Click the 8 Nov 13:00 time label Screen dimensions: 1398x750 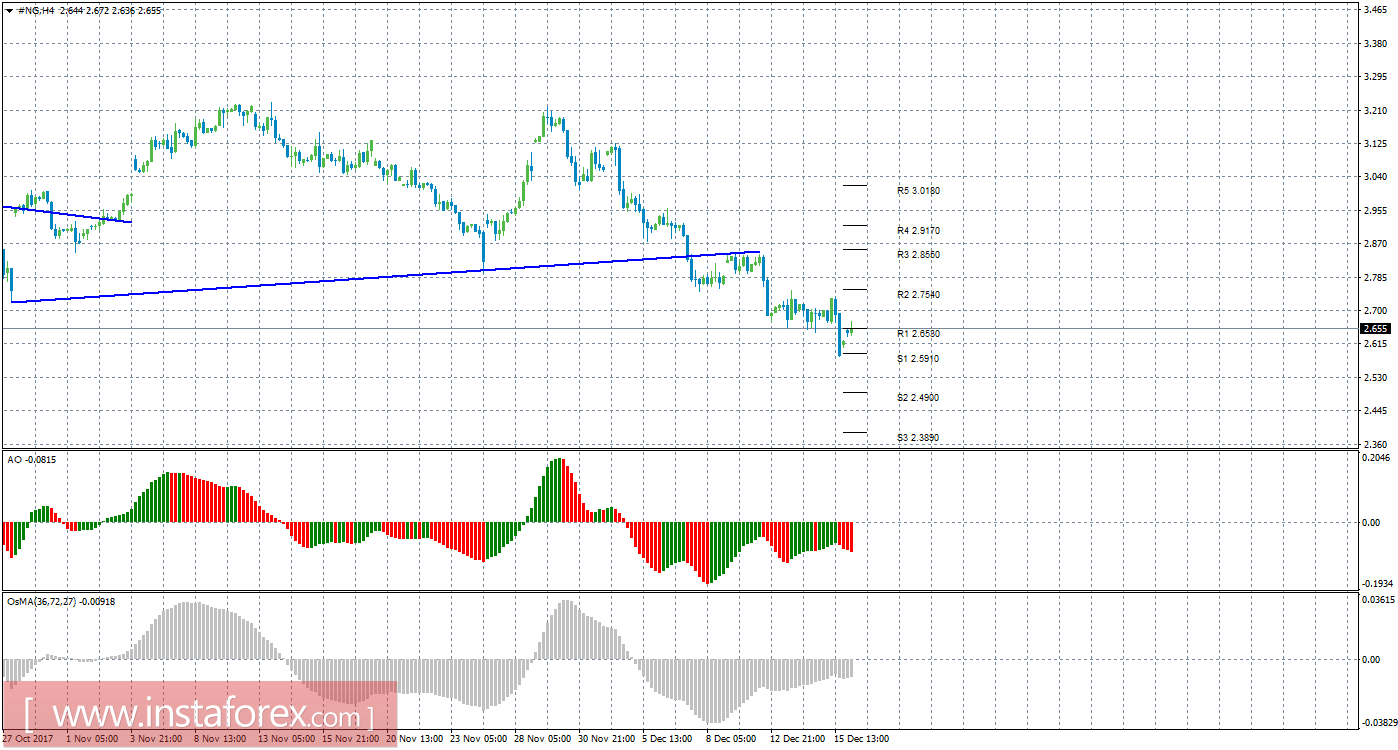(220, 739)
